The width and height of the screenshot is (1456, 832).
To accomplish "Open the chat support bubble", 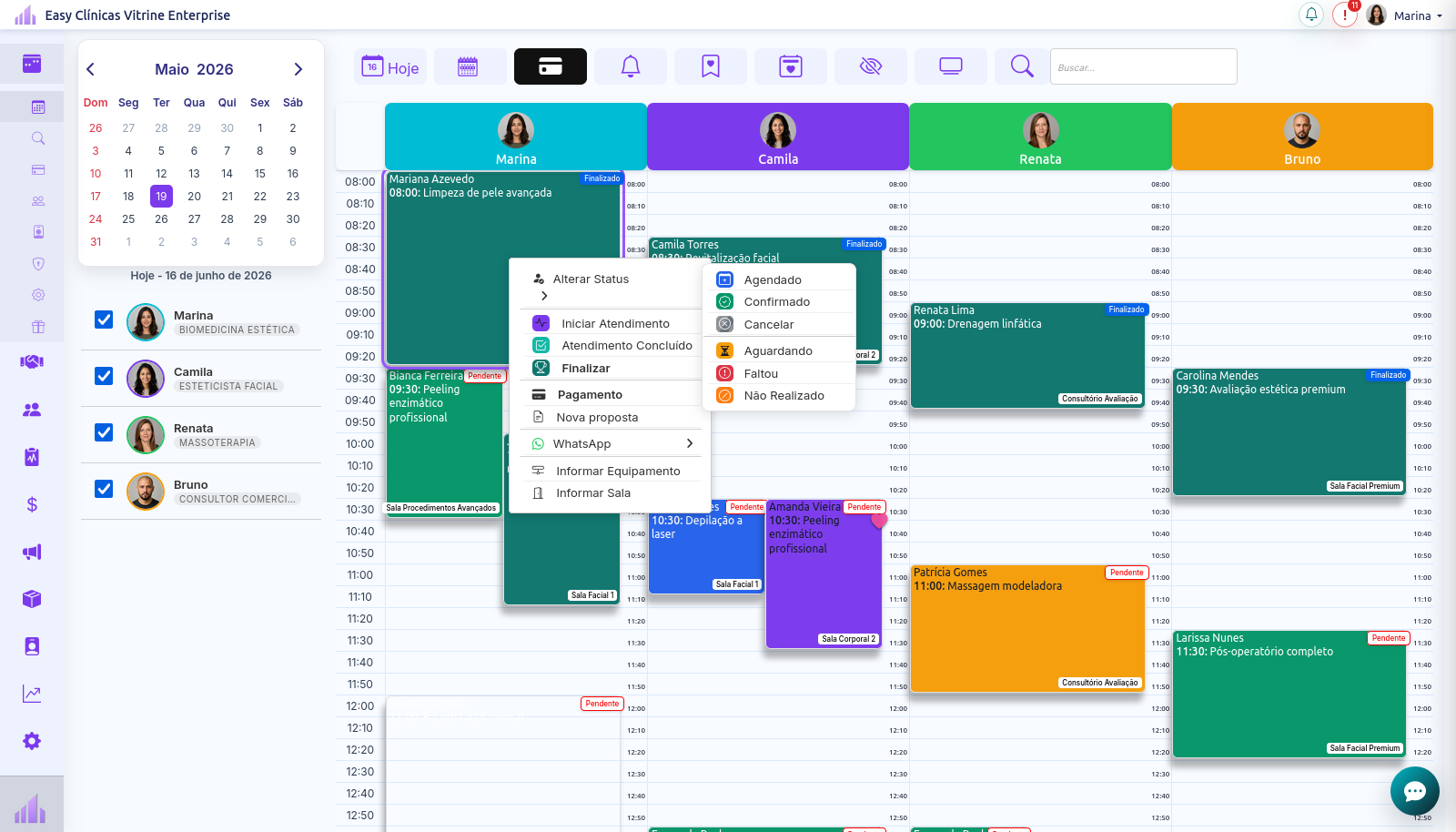I will pyautogui.click(x=1415, y=791).
